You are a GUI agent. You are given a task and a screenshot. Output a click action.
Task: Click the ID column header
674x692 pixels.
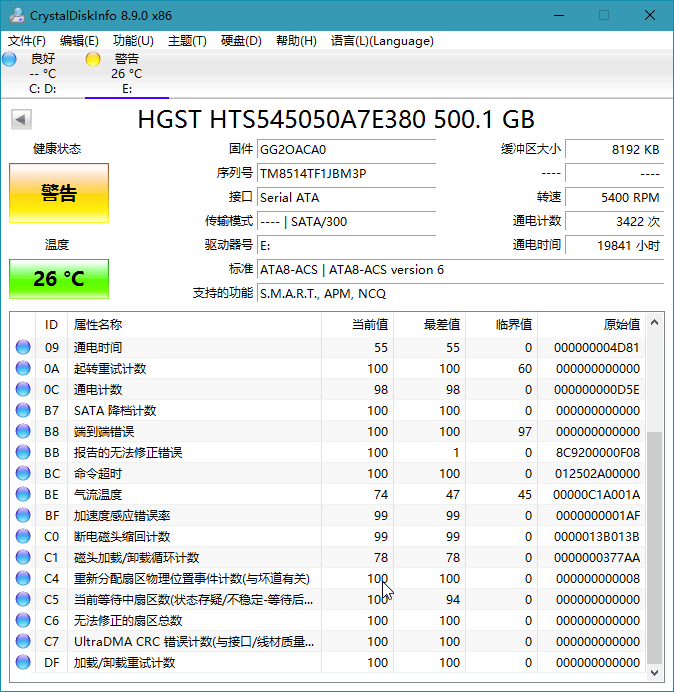click(x=52, y=325)
